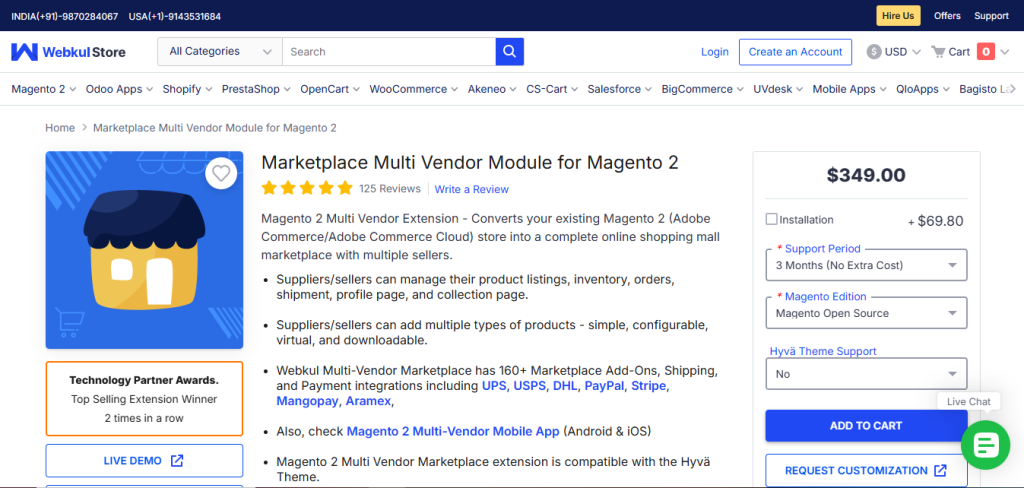Open the CS-Cart menu

click(552, 89)
